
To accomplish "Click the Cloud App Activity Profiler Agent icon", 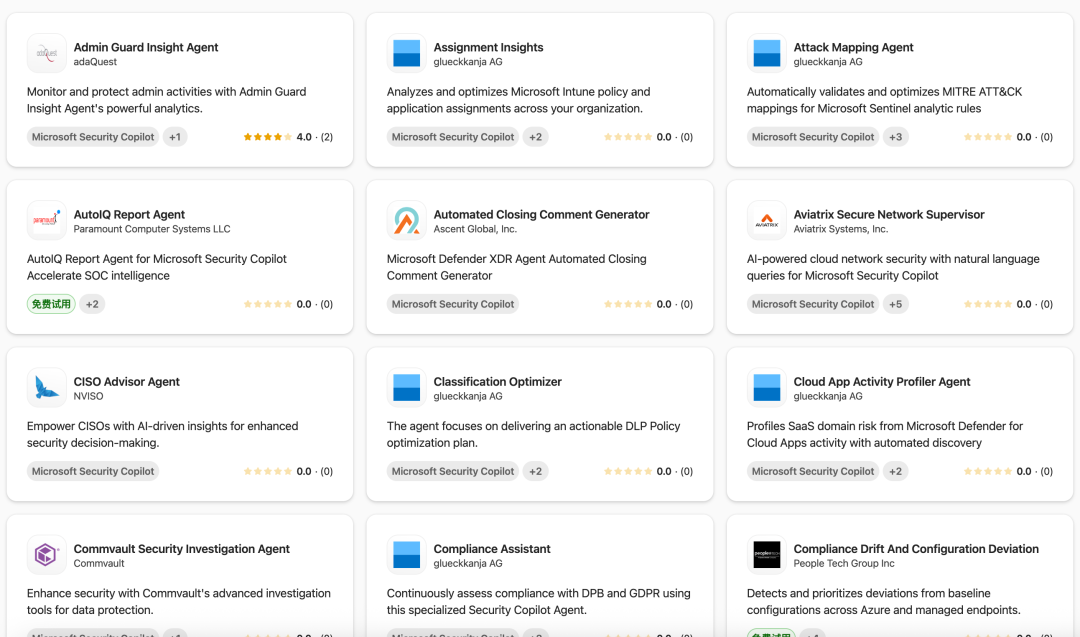I will 766,388.
